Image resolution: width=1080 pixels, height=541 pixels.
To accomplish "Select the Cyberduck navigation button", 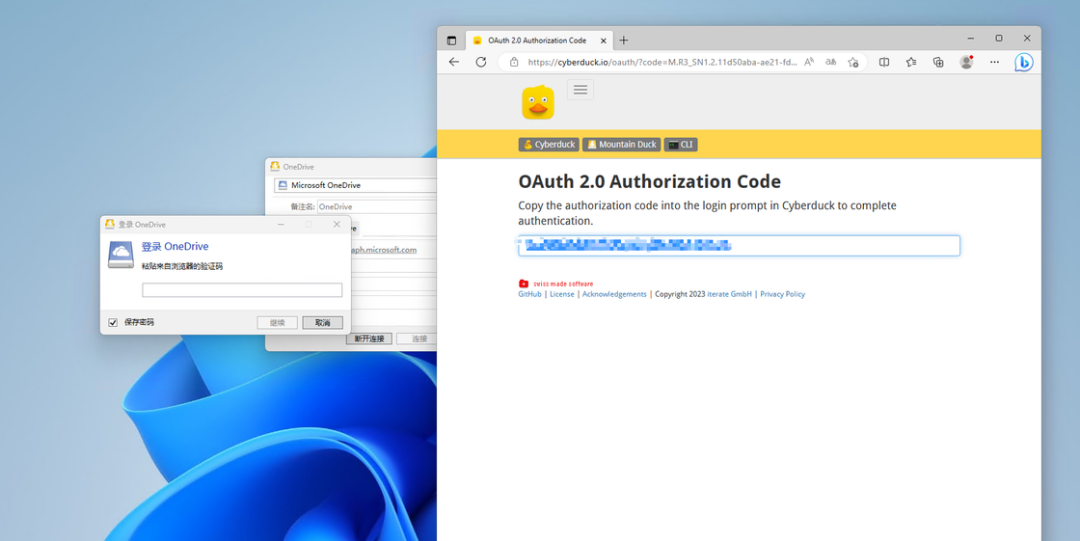I will (x=549, y=145).
